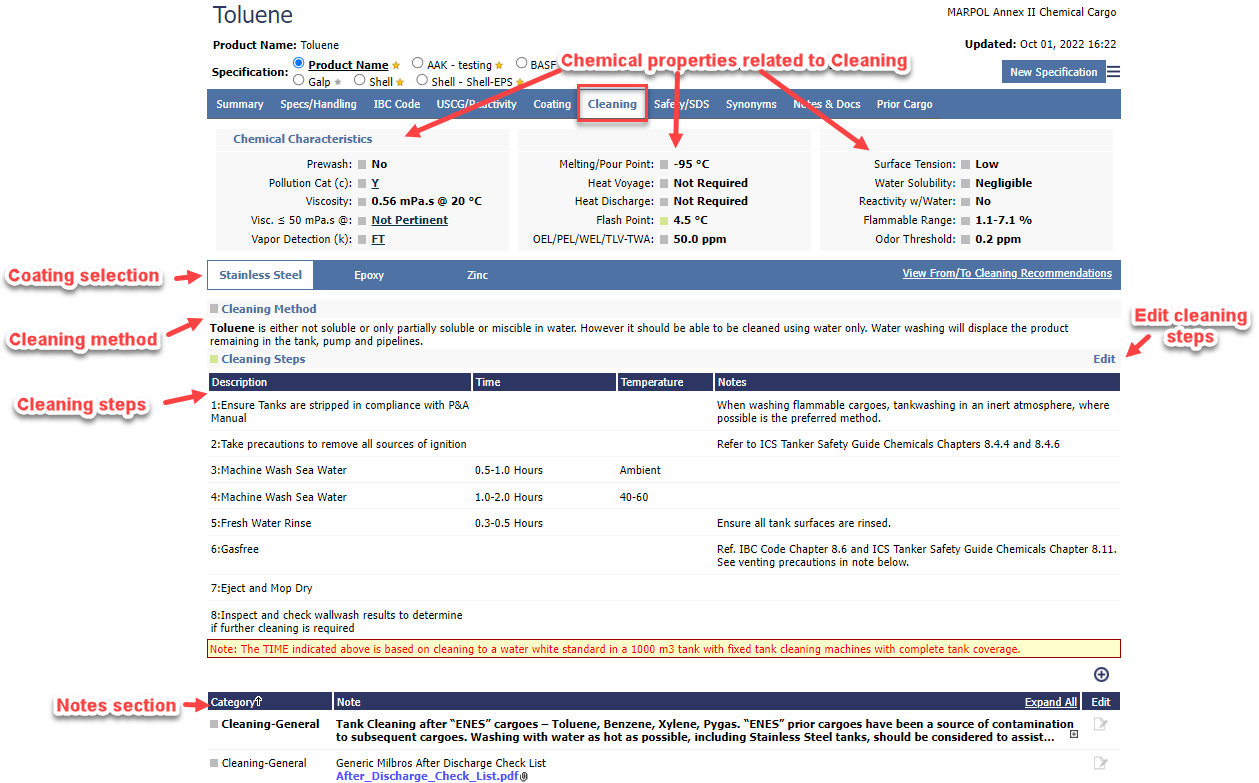Sort notes by the Category column arrow
Viewport: 1259px width, 783px height.
click(x=259, y=702)
